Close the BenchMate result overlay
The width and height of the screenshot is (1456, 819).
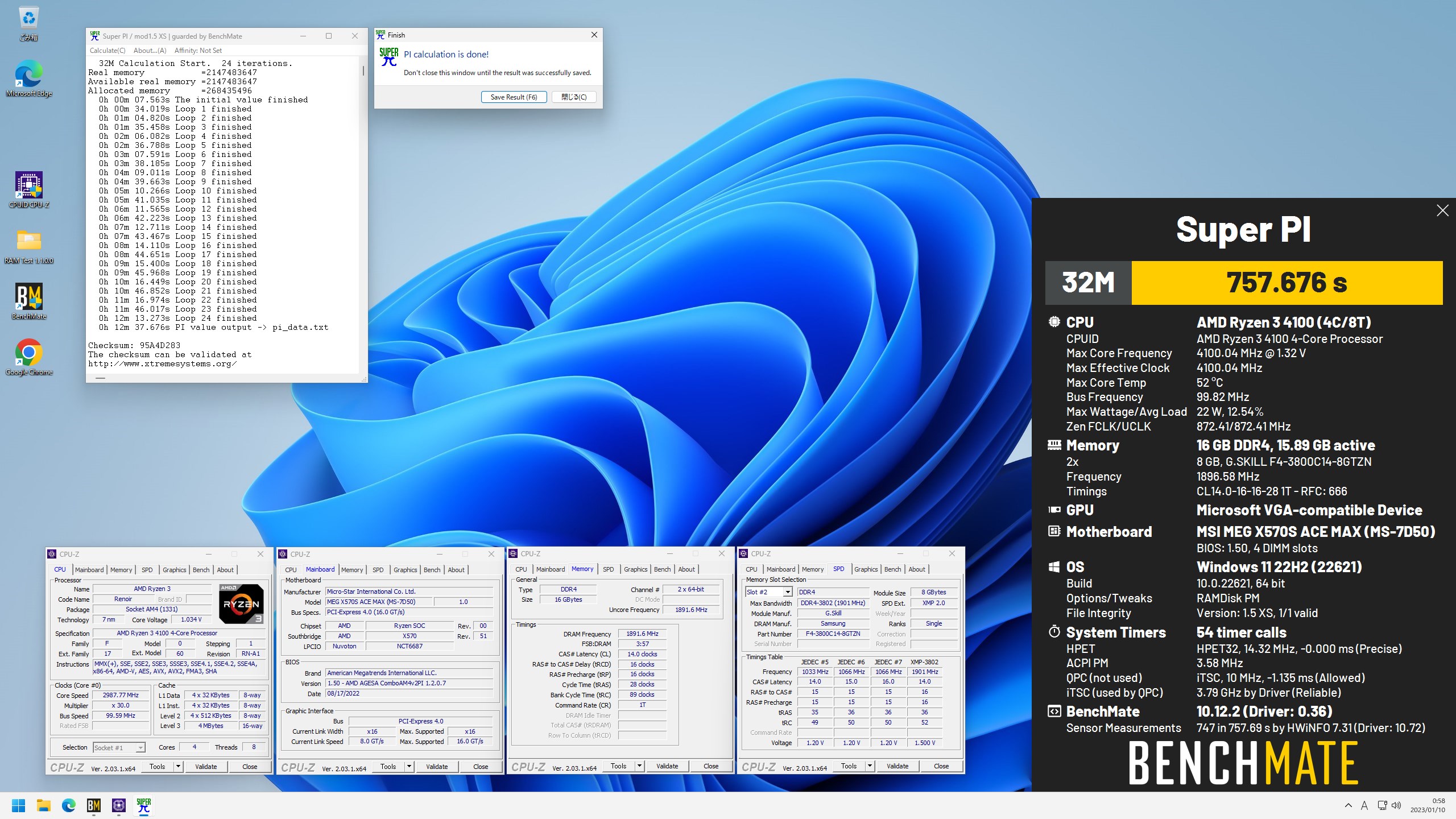point(1442,210)
